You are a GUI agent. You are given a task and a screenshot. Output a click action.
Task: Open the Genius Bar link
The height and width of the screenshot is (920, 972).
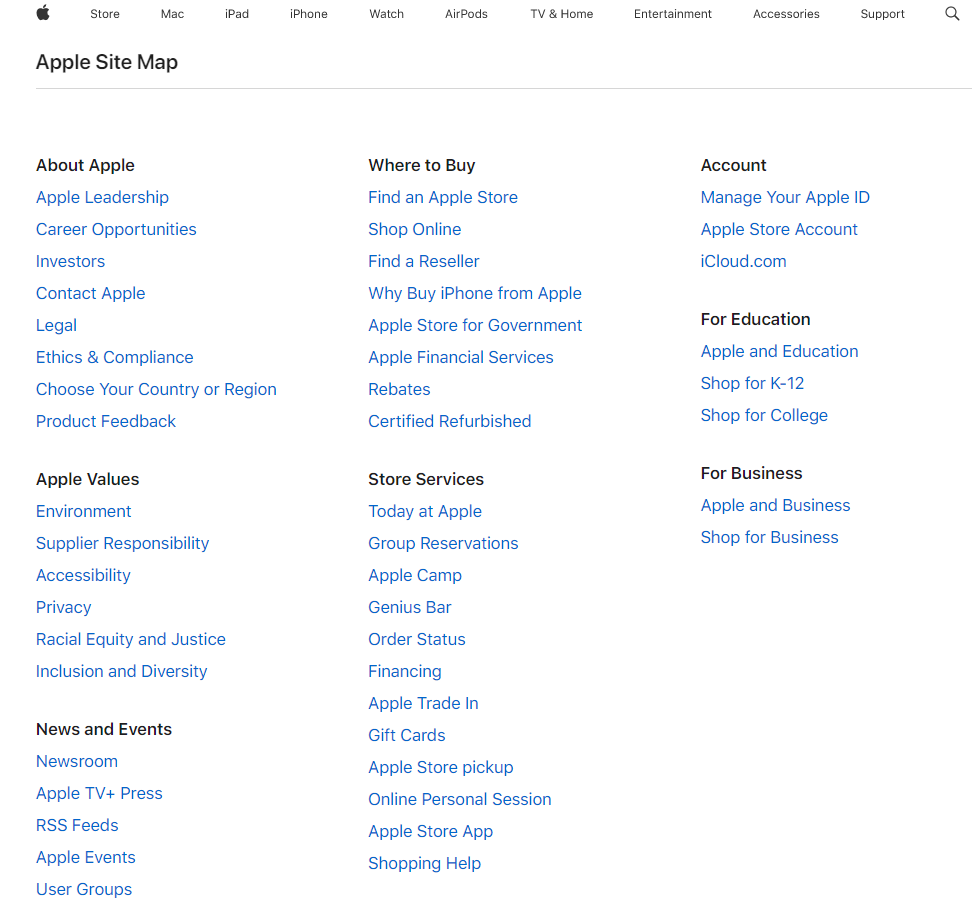pyautogui.click(x=410, y=607)
